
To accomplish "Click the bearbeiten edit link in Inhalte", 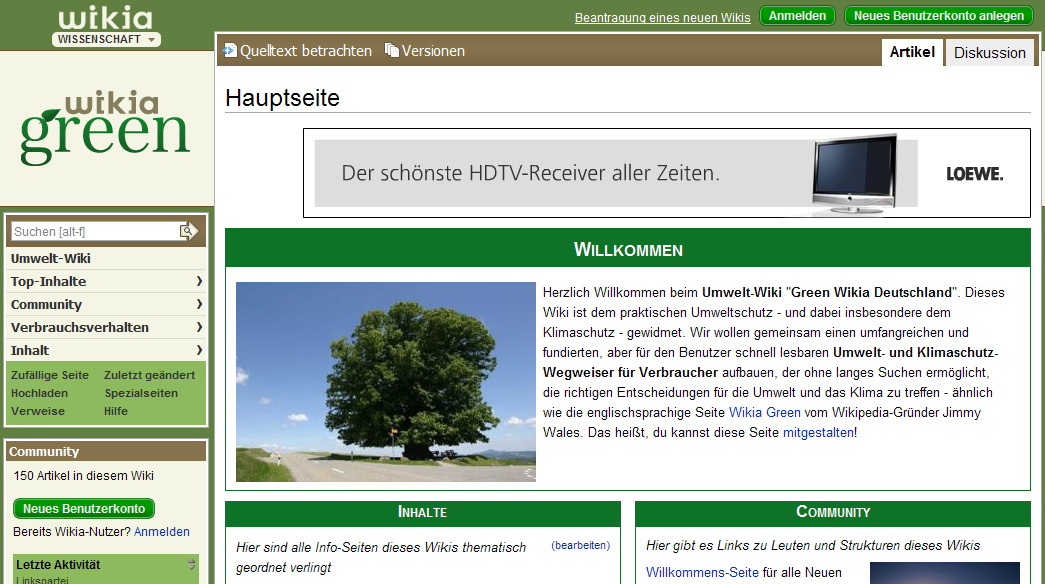I will point(580,545).
